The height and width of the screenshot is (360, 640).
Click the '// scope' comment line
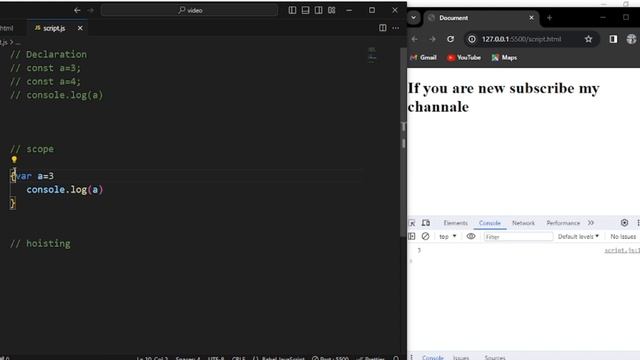click(32, 149)
